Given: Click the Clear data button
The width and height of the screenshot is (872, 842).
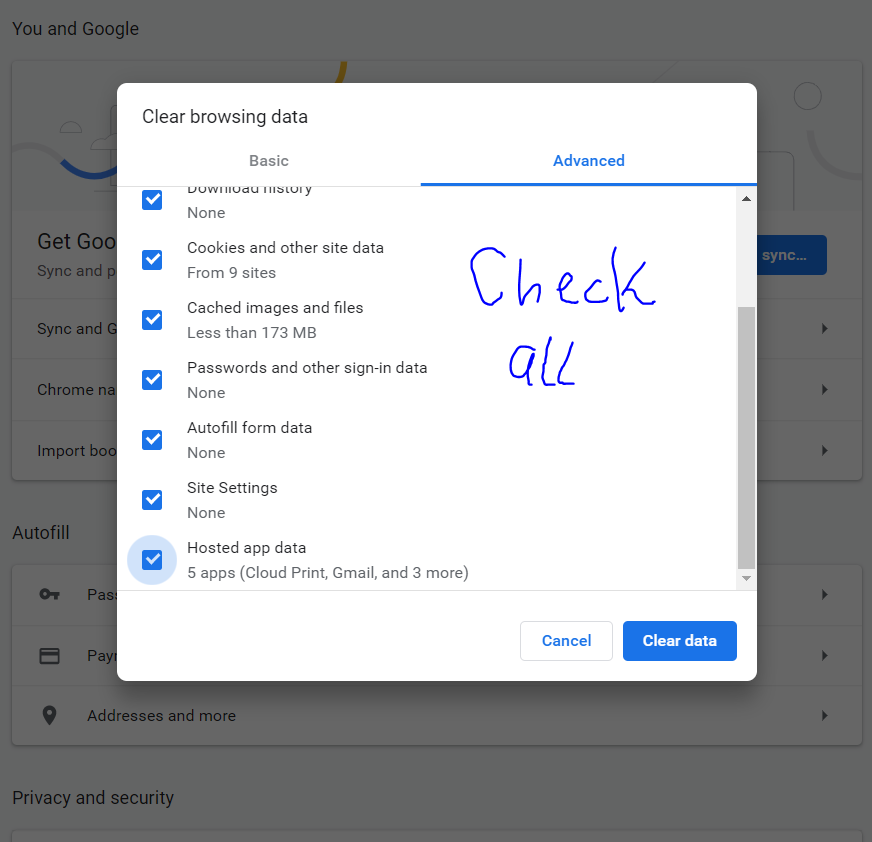Looking at the screenshot, I should click(680, 641).
